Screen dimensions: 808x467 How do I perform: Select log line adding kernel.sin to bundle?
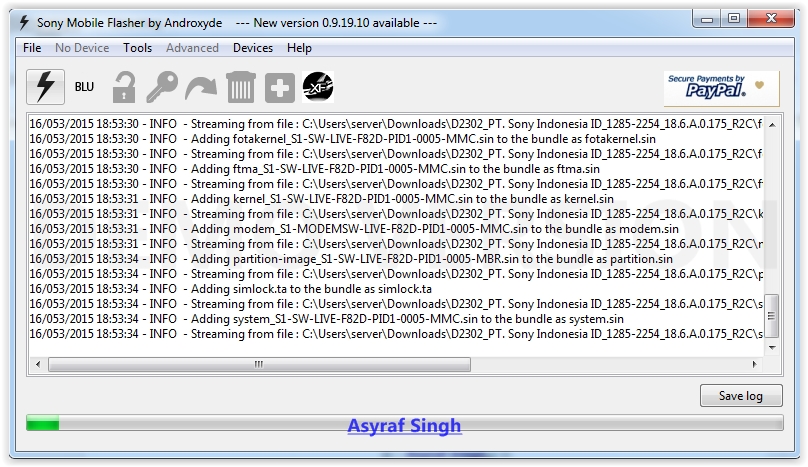pyautogui.click(x=322, y=199)
